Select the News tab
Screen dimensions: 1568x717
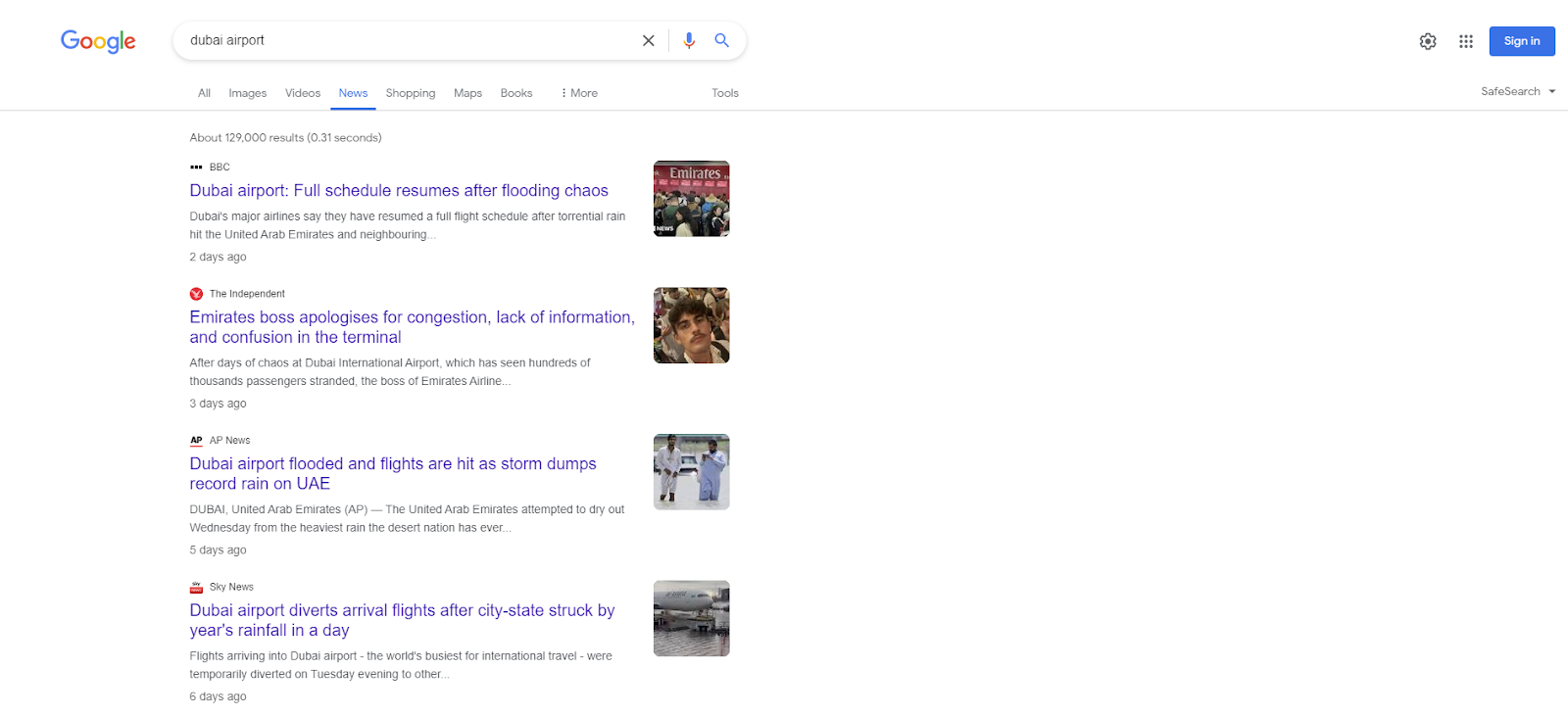coord(353,93)
